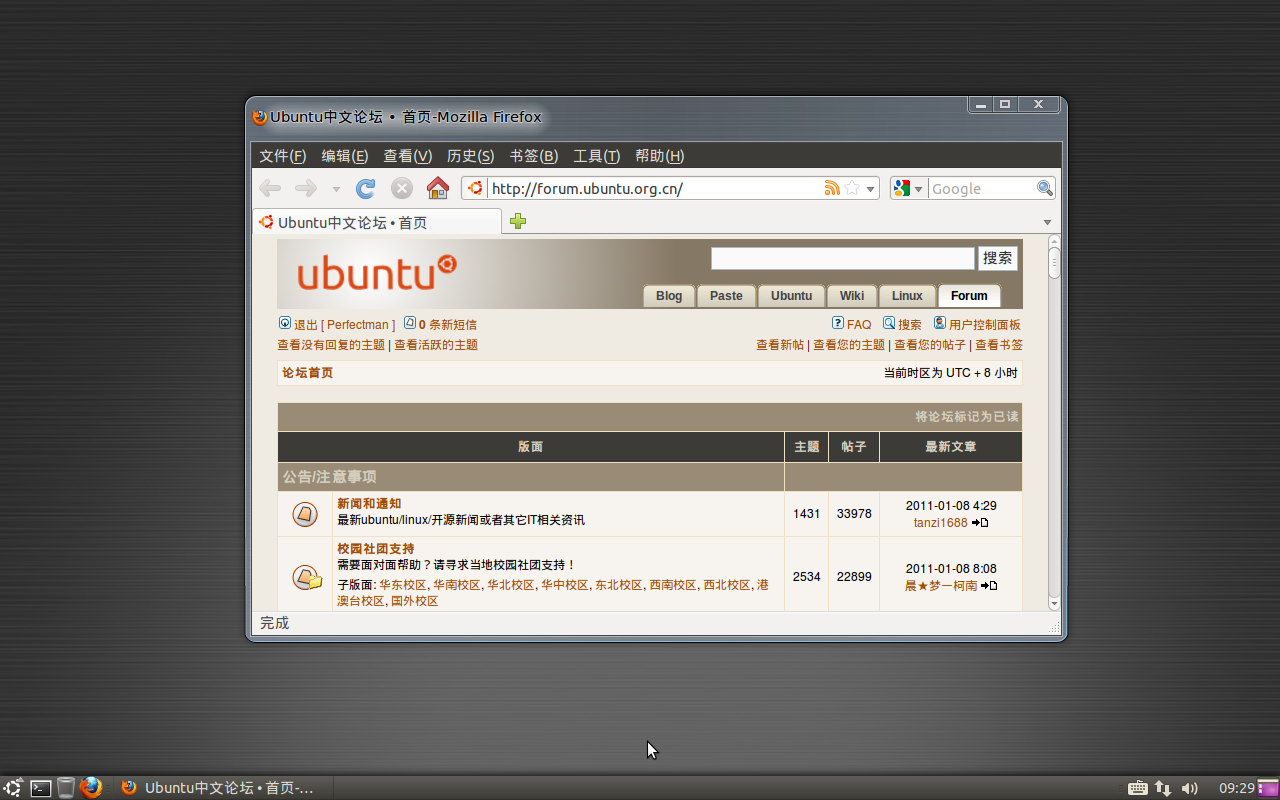Select the Ubuntu中文论坛 • 首页 tab
This screenshot has width=1280, height=800.
[x=378, y=222]
